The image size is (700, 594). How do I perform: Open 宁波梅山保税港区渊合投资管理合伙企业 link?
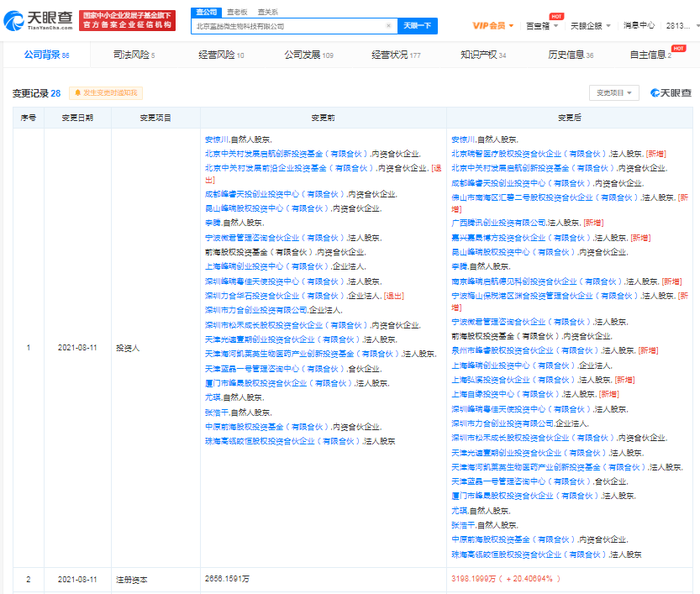coord(545,295)
